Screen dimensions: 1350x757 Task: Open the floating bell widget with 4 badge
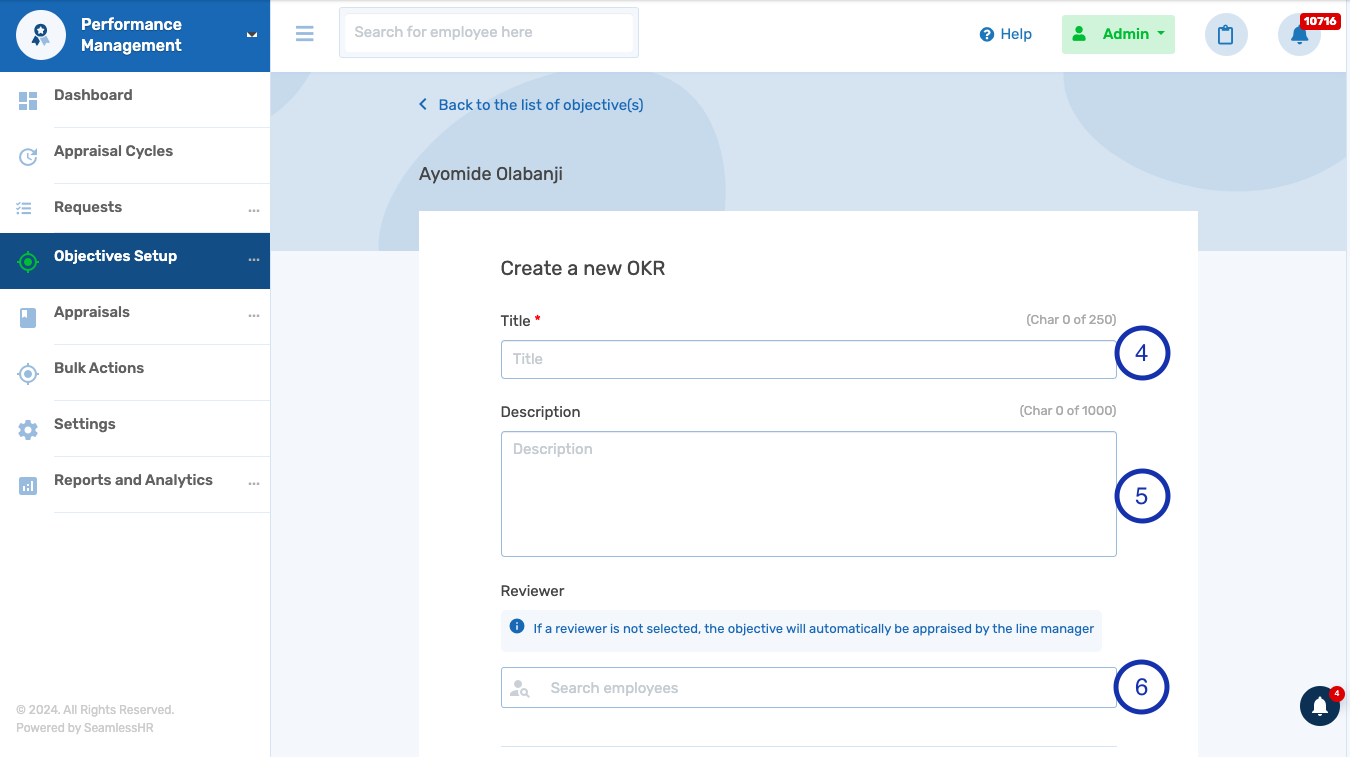pos(1320,706)
